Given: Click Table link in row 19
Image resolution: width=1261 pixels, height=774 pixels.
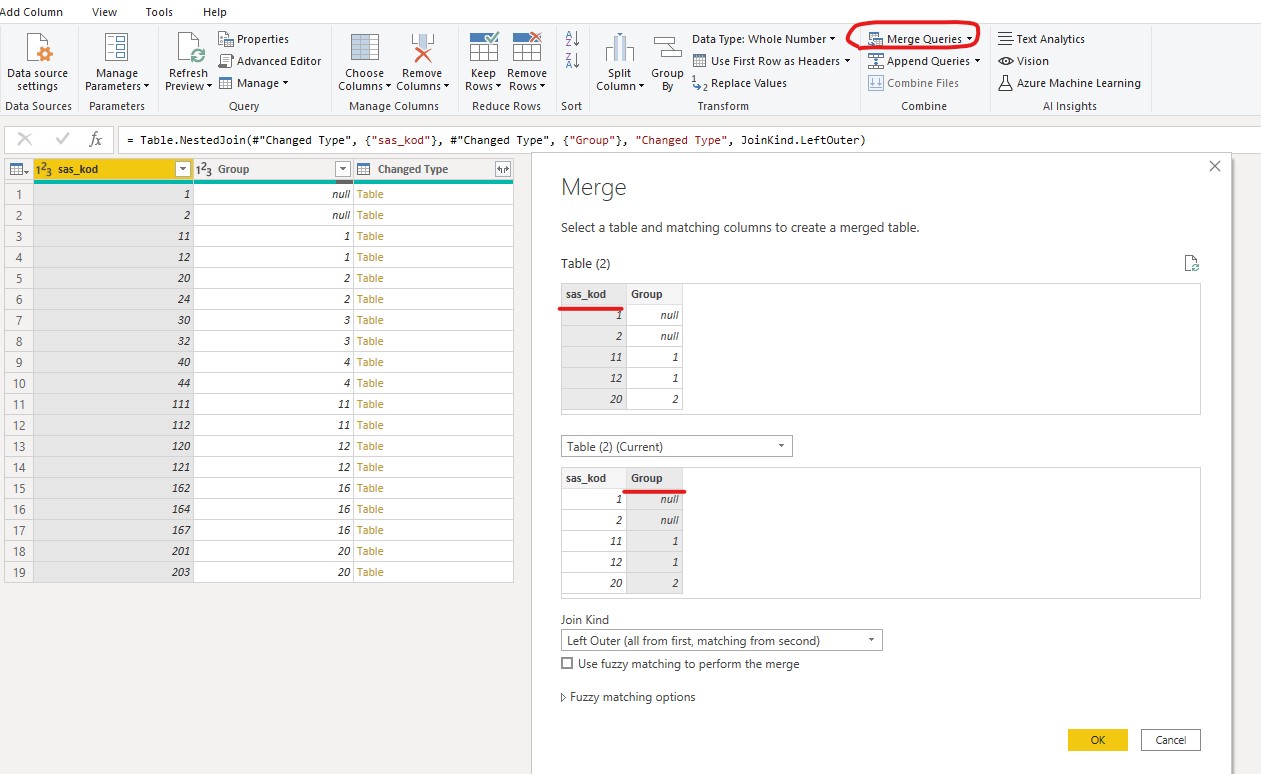Looking at the screenshot, I should click(370, 572).
